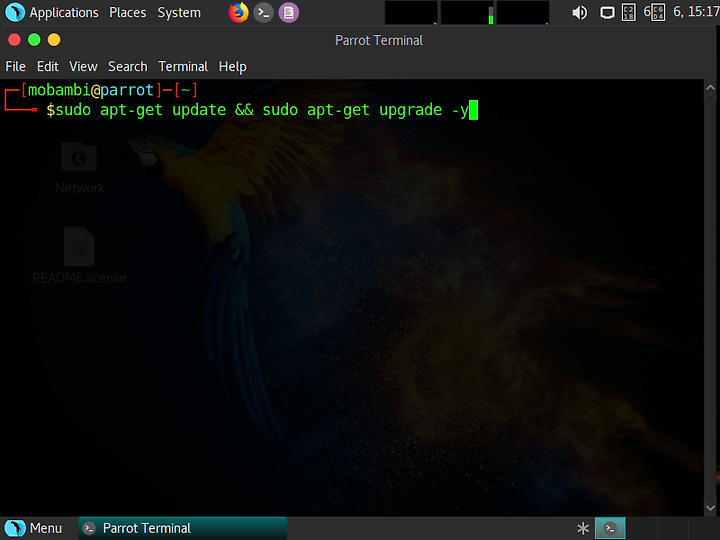Open the system monitor graph with green bar
The image size is (720, 540).
[x=467, y=12]
